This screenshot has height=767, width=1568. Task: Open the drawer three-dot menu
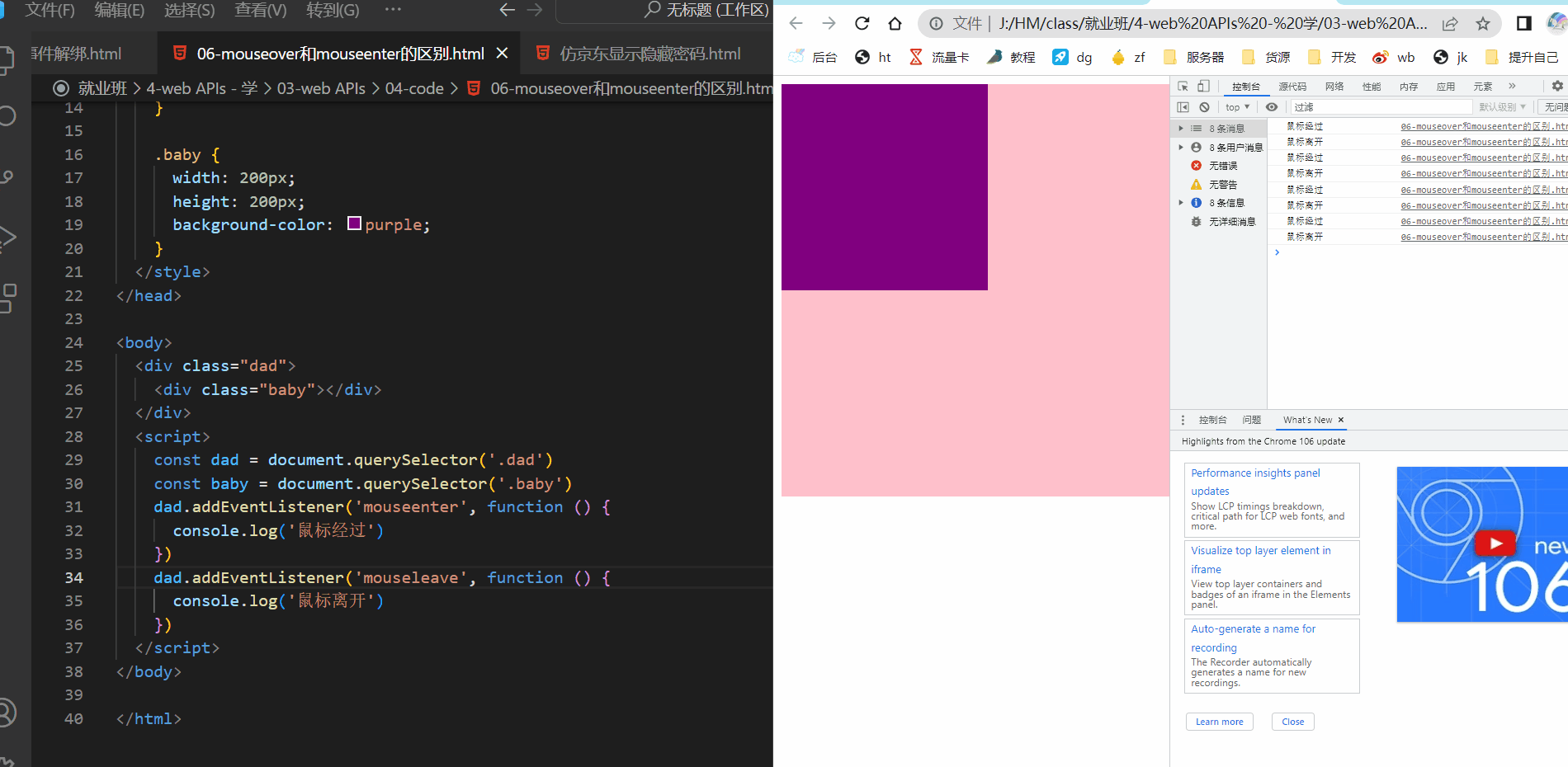[1183, 420]
